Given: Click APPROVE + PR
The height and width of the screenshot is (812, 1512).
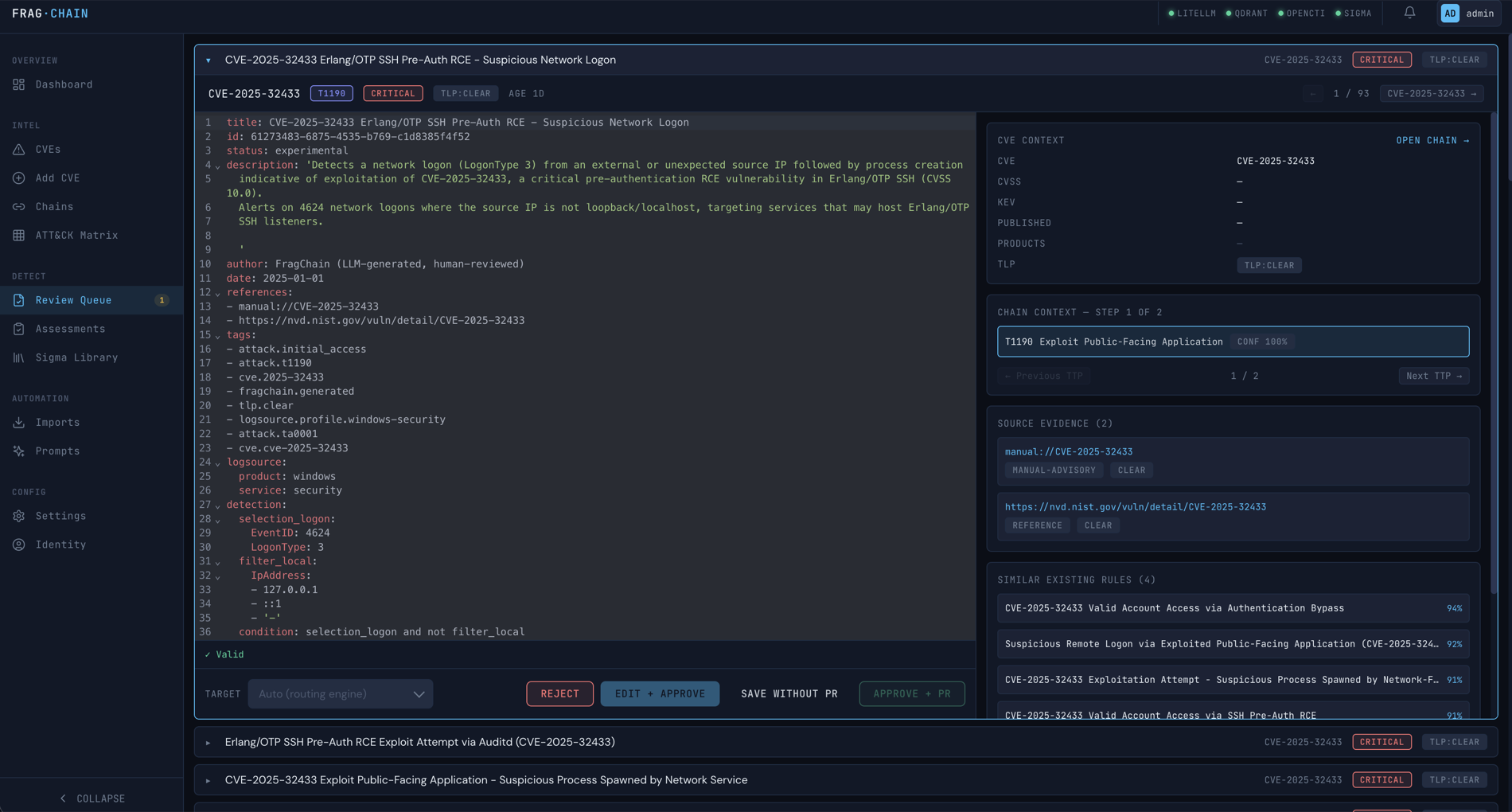Looking at the screenshot, I should pyautogui.click(x=912, y=694).
